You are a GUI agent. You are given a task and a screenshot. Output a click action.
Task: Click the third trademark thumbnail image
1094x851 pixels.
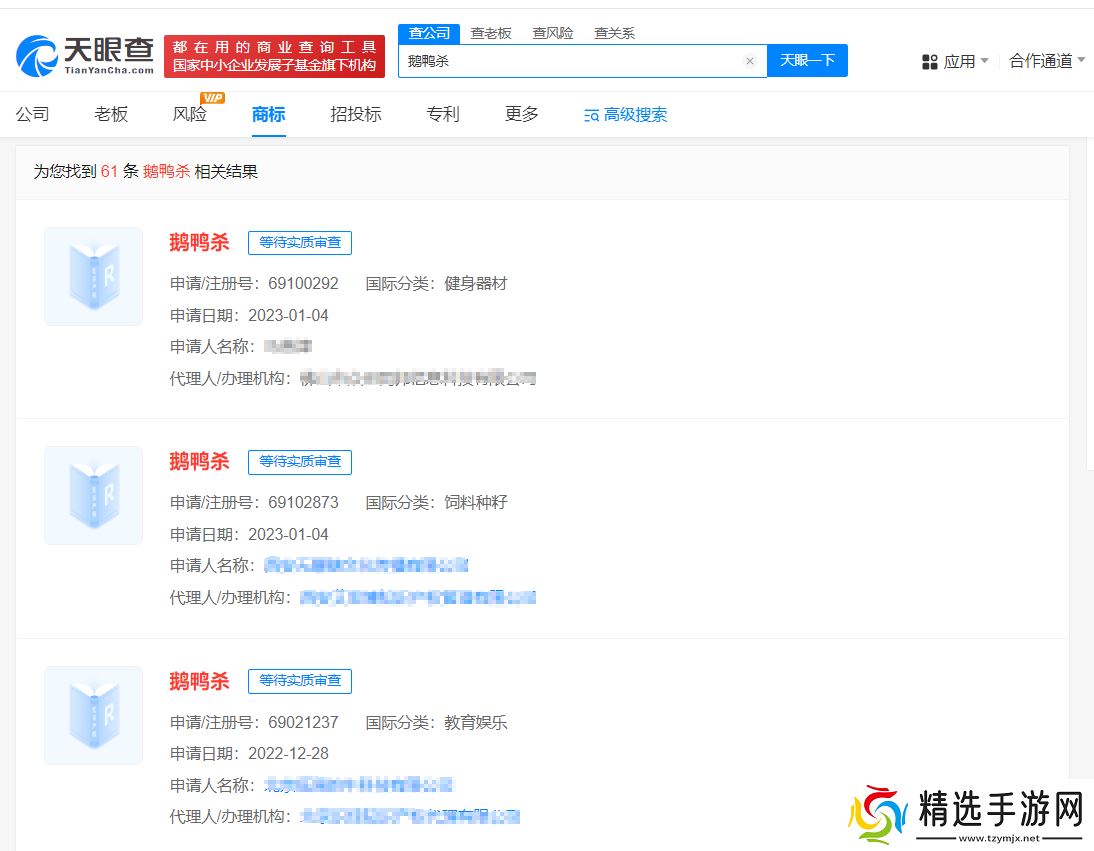93,715
